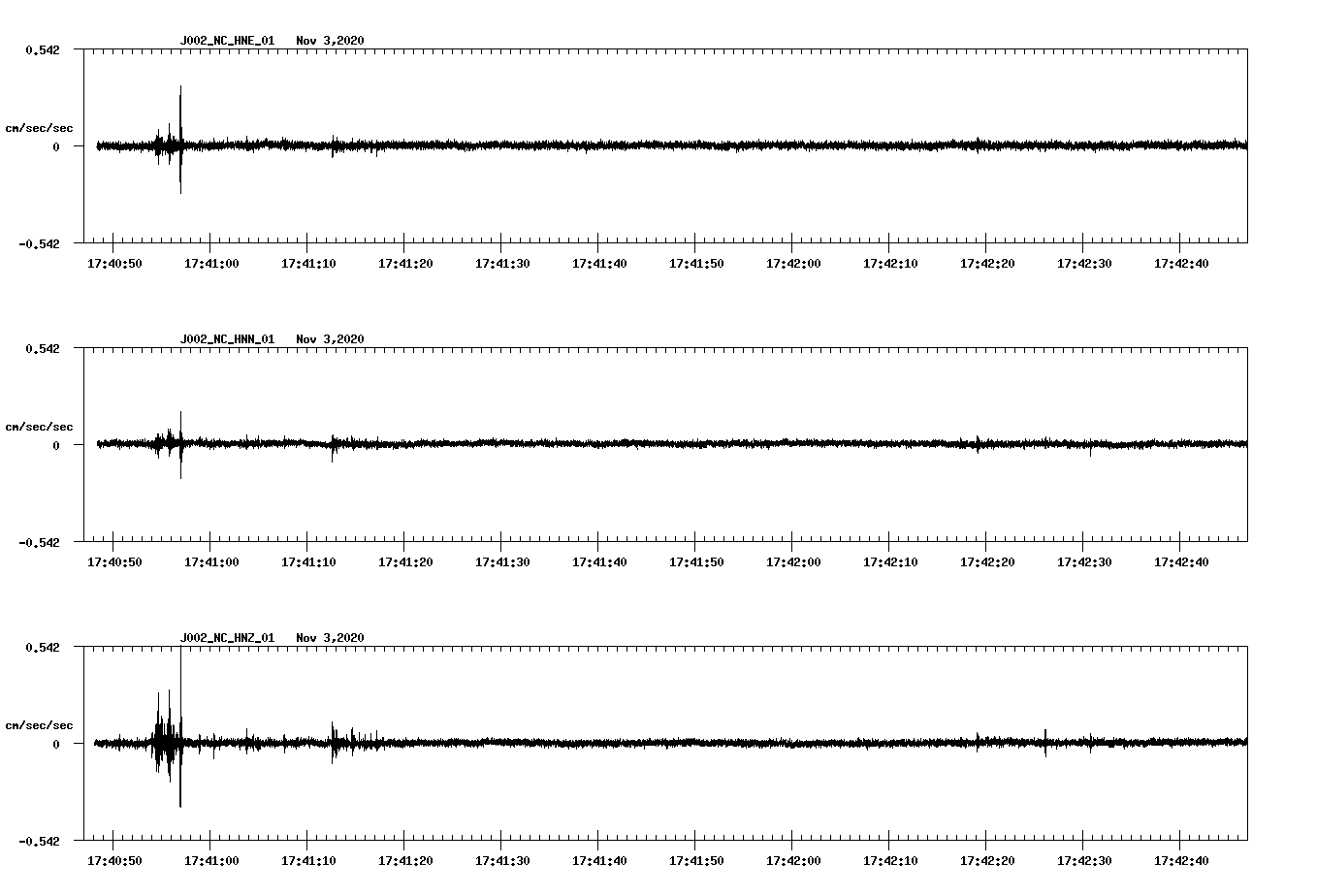Click the cm/sec/sec label on bottom plot
Screen dimensions: 1317x896
click(x=40, y=723)
